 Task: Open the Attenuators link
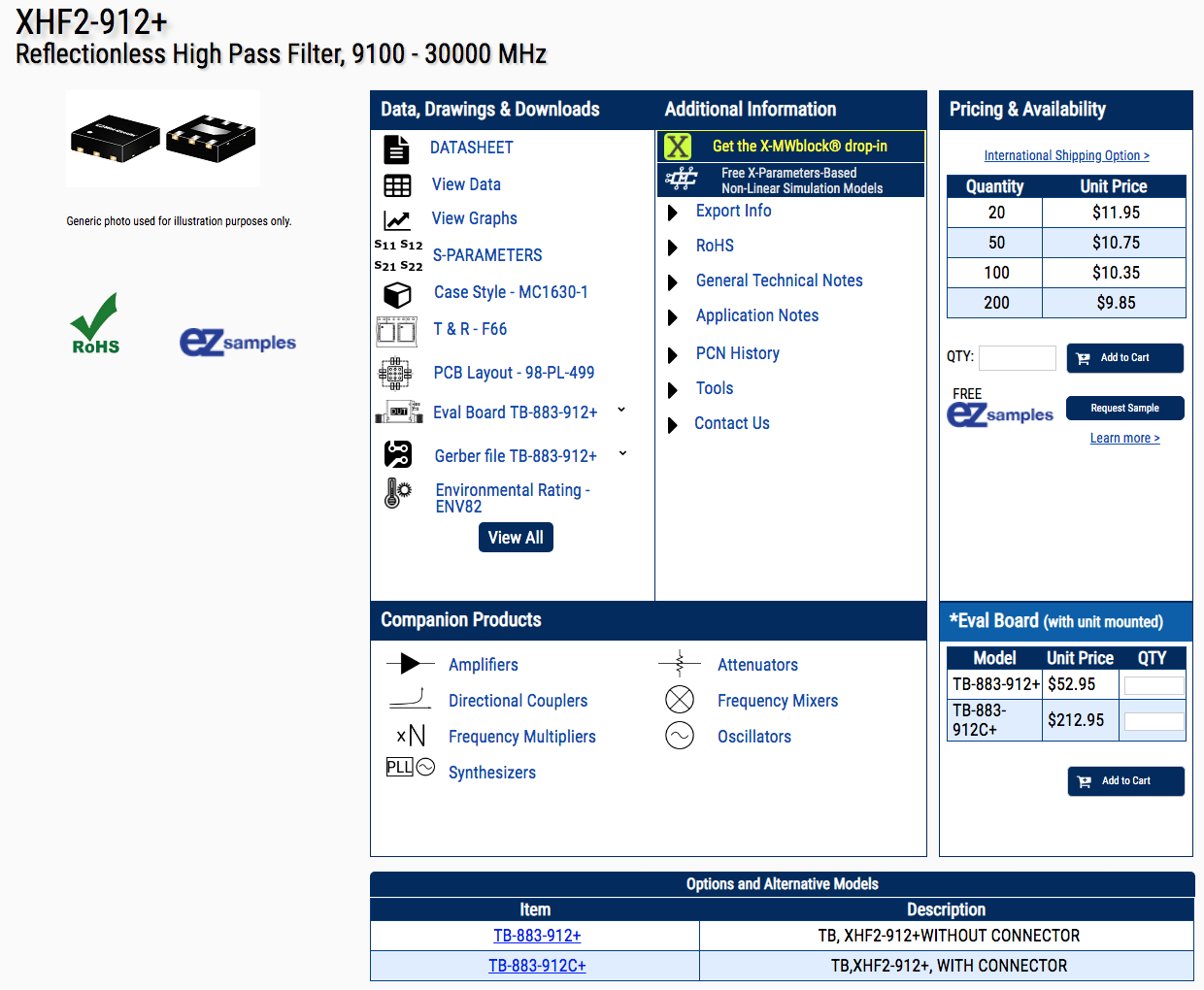tap(757, 665)
